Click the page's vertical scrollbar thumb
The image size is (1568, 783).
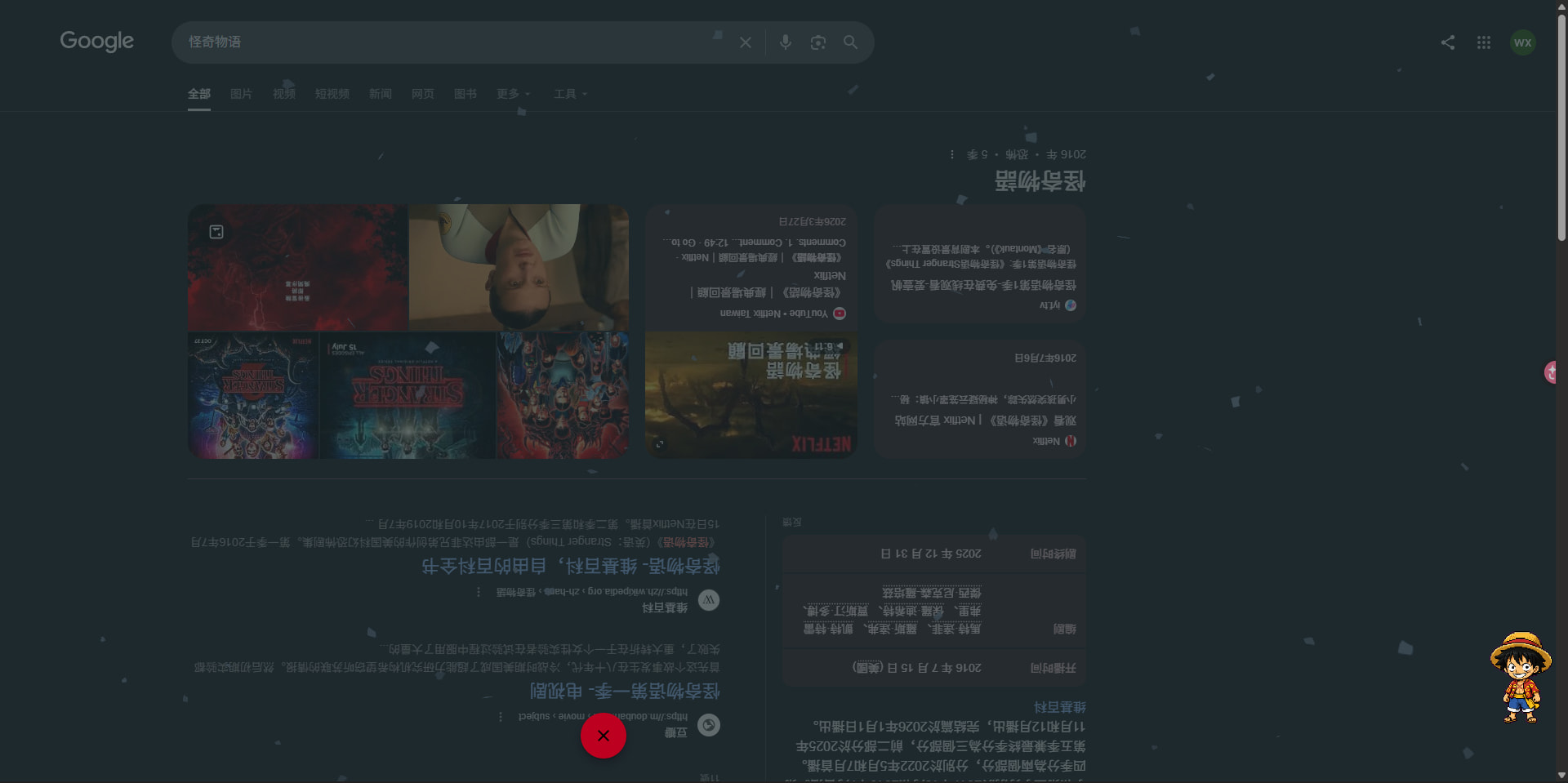tap(1561, 127)
